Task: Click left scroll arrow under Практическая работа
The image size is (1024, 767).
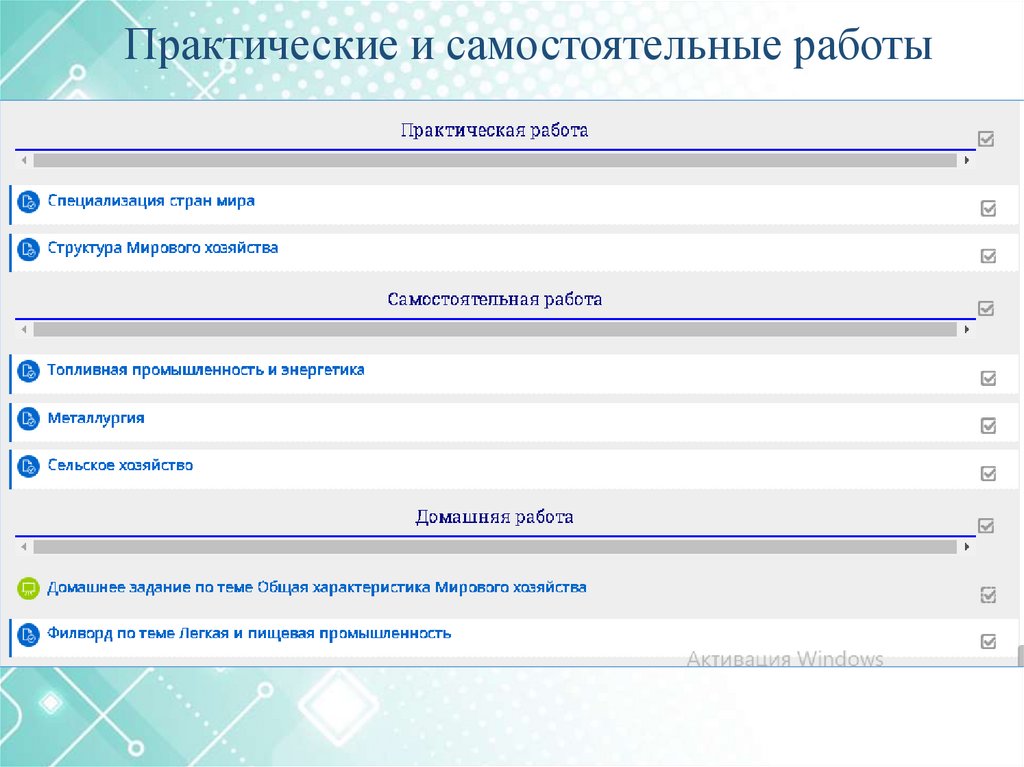Action: (24, 160)
